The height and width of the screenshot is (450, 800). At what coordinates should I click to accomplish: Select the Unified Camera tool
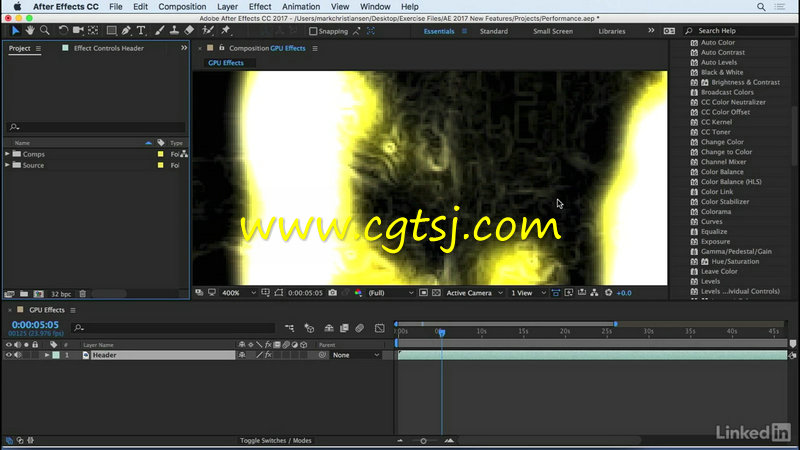pos(78,31)
